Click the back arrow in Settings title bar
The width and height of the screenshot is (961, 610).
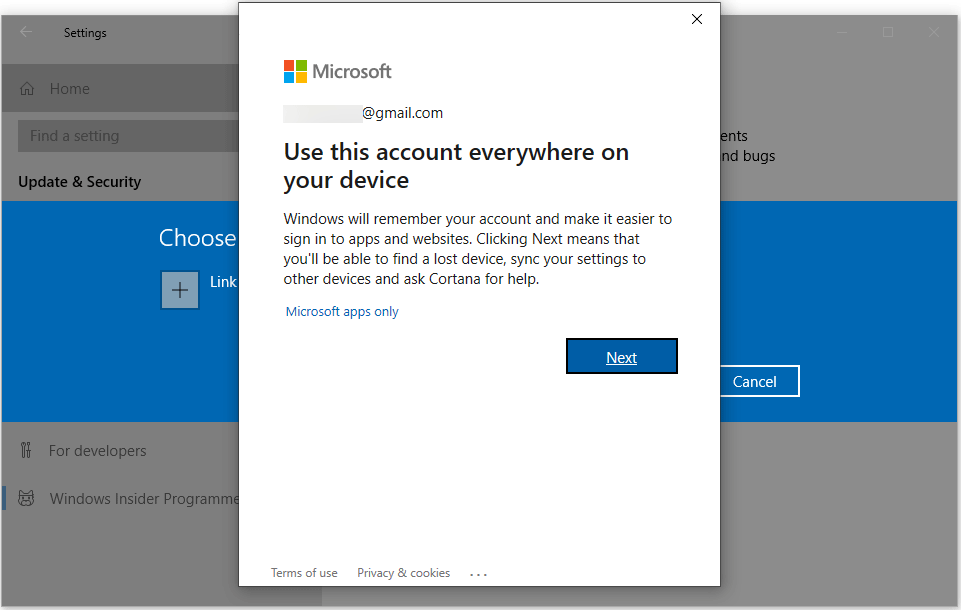(26, 32)
